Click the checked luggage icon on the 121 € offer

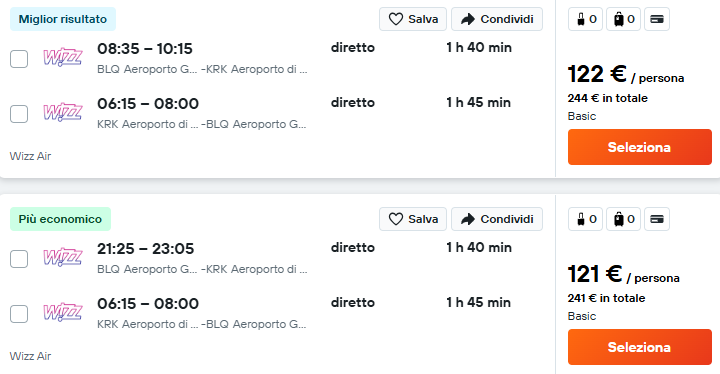coord(619,219)
